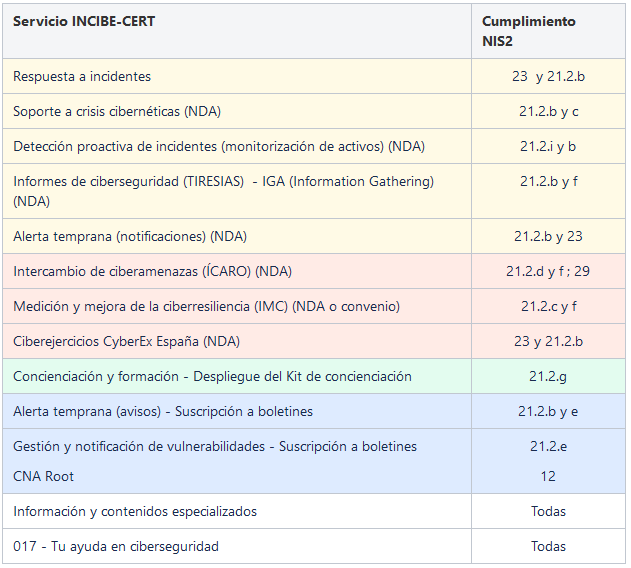Click "017 - Tu ayuda en ciberseguridad"

[x=116, y=546]
